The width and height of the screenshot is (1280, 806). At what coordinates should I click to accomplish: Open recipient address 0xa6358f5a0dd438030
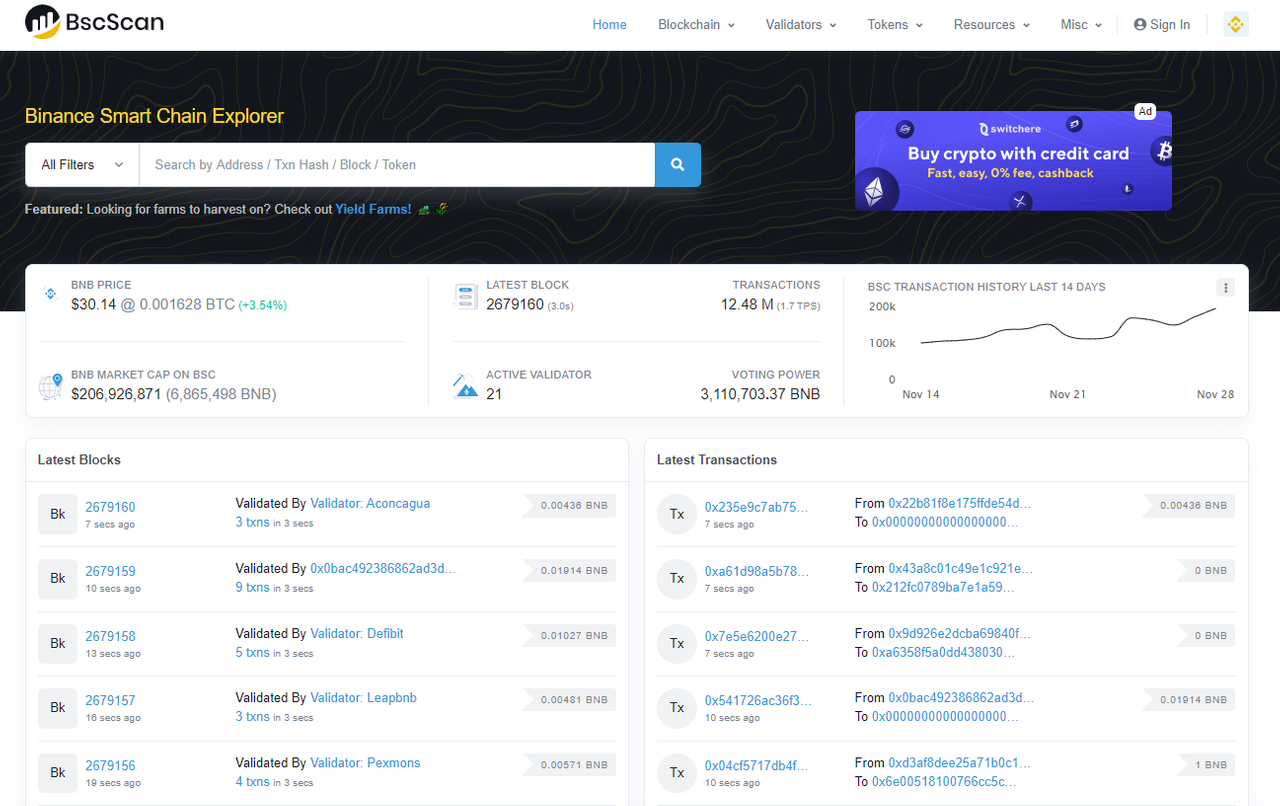coord(945,652)
